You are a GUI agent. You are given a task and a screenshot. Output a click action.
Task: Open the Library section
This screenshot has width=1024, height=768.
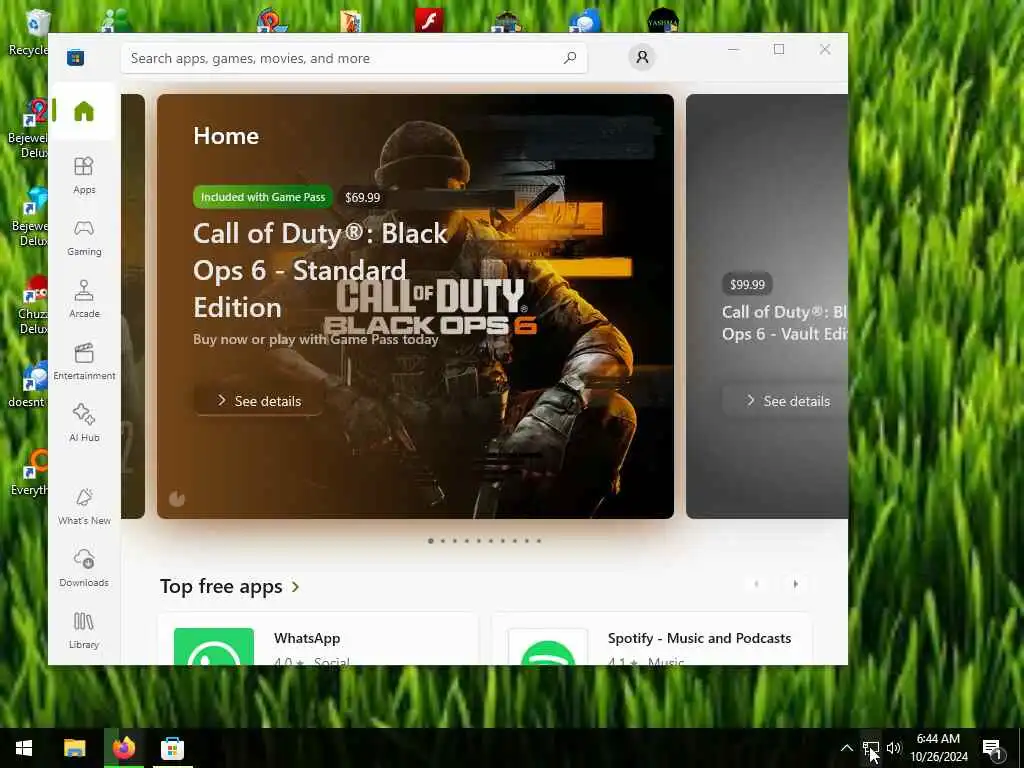coord(84,630)
